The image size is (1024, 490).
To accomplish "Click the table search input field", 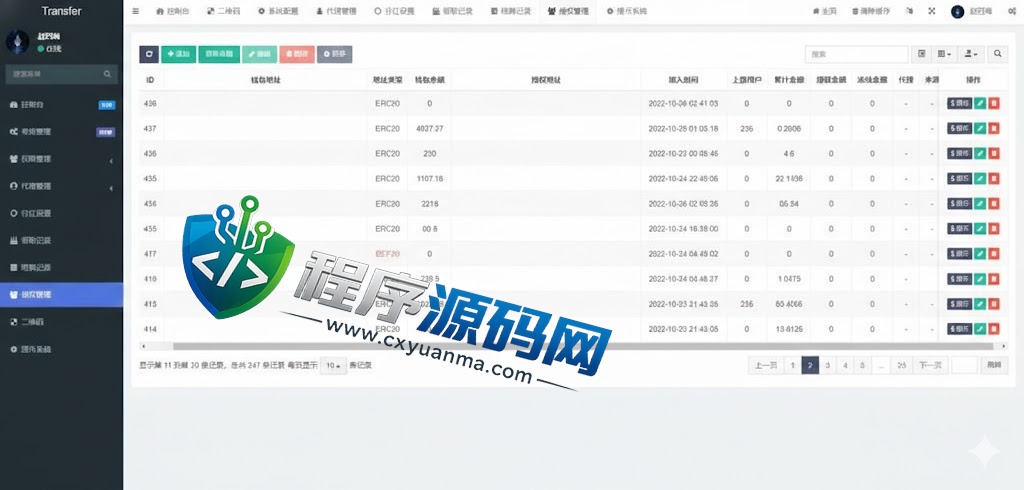I will click(856, 54).
